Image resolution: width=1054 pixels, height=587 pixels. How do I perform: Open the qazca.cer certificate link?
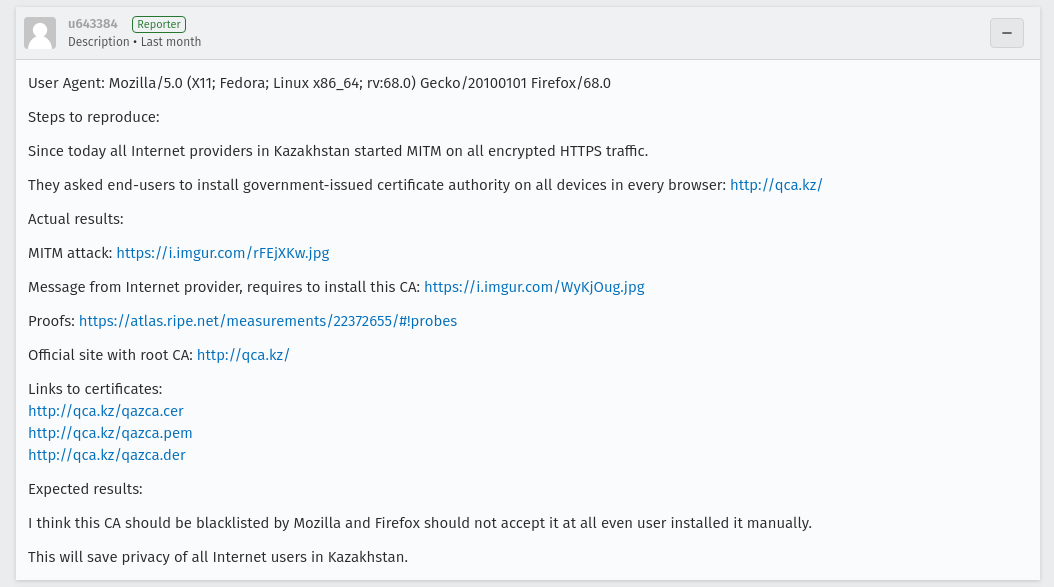[106, 411]
